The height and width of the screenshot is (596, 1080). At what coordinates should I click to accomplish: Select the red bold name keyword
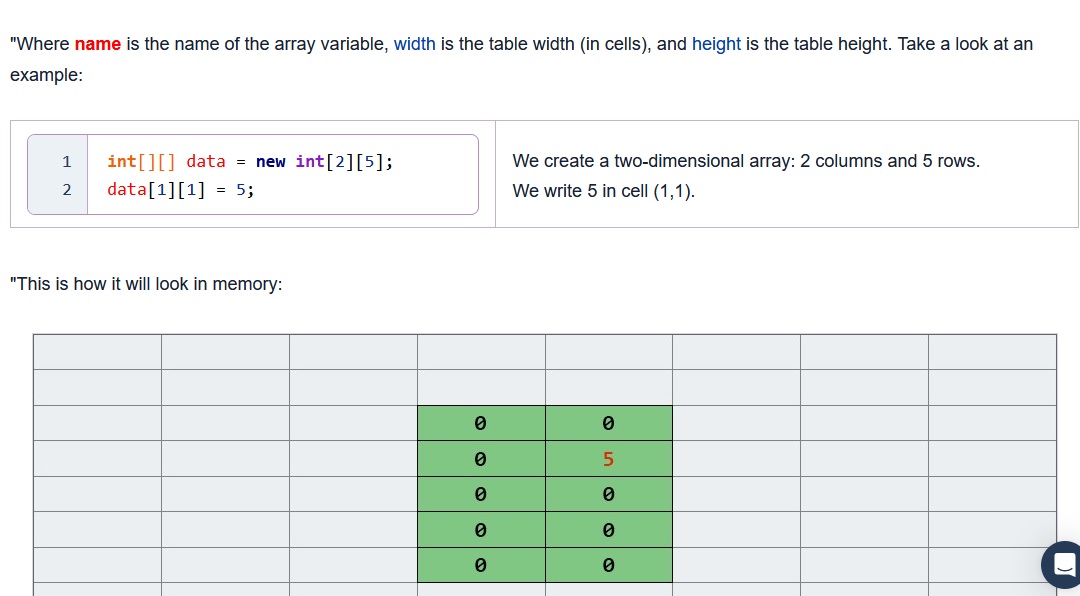tap(97, 44)
